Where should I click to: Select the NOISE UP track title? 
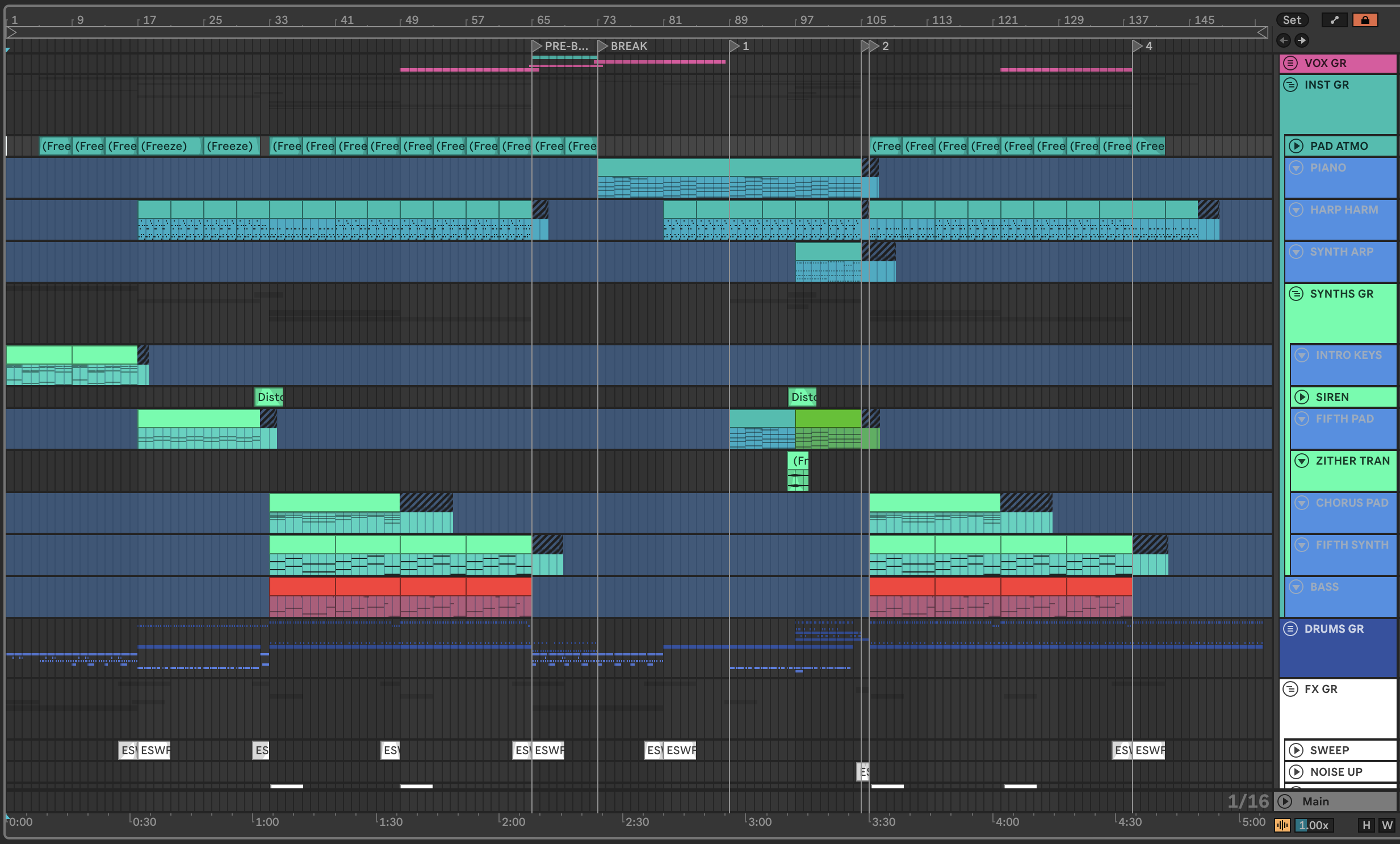pos(1336,772)
